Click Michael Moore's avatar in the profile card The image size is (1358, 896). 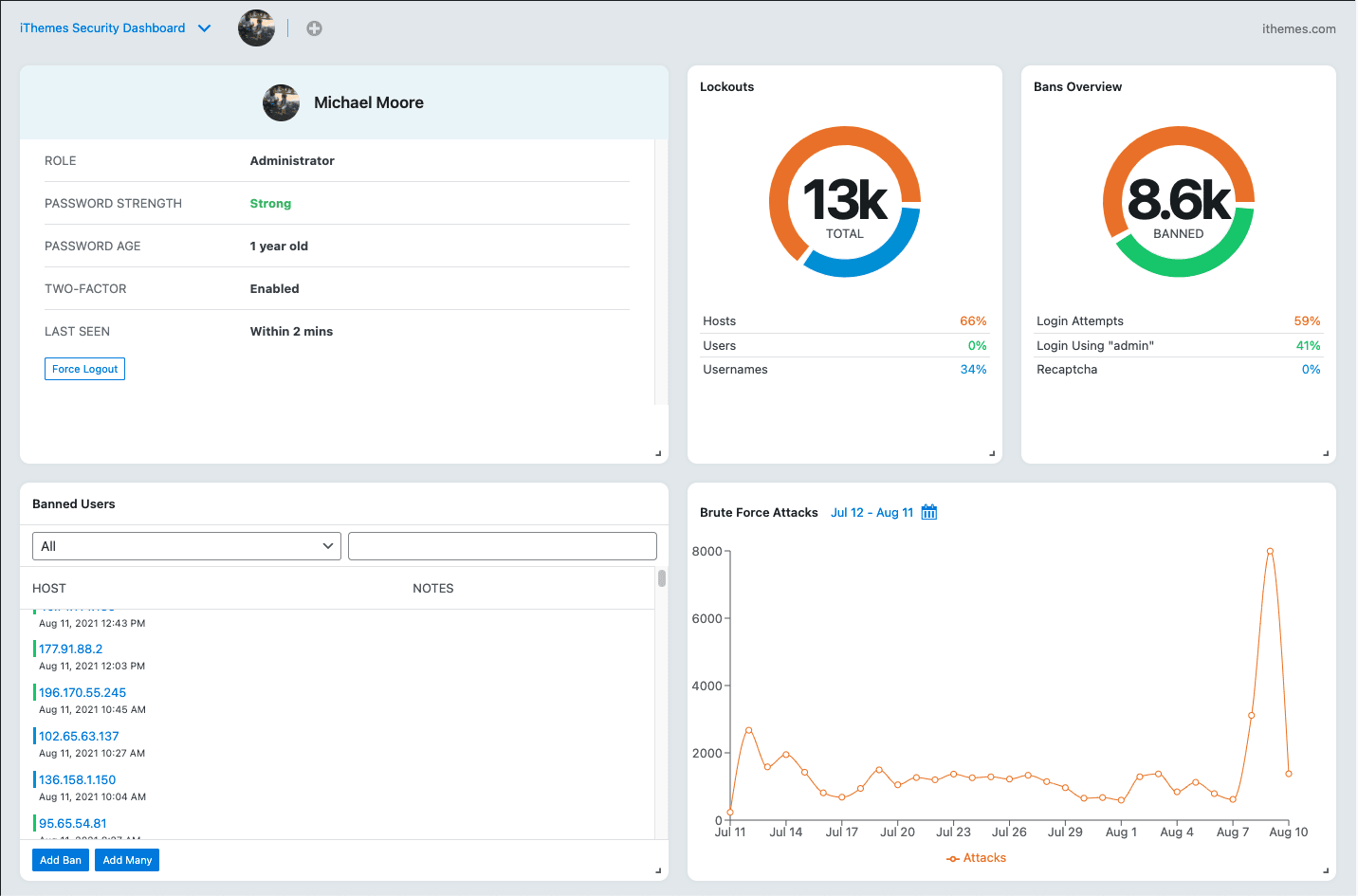pos(281,102)
